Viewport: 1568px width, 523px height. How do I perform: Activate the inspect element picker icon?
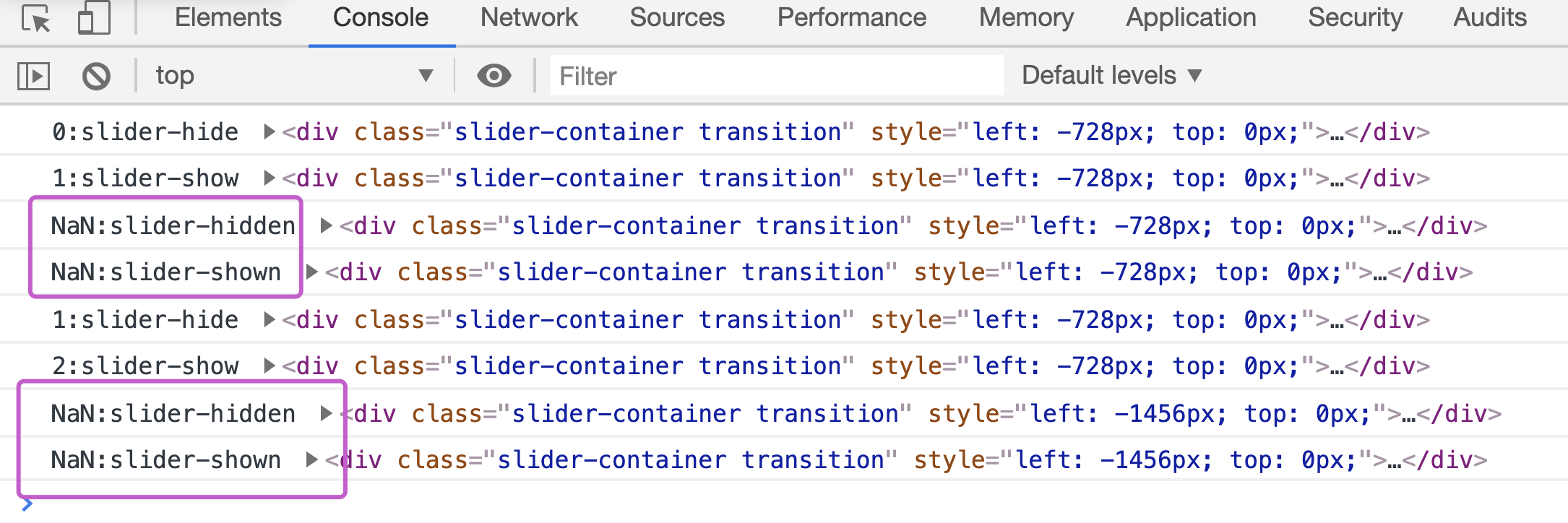tap(36, 18)
